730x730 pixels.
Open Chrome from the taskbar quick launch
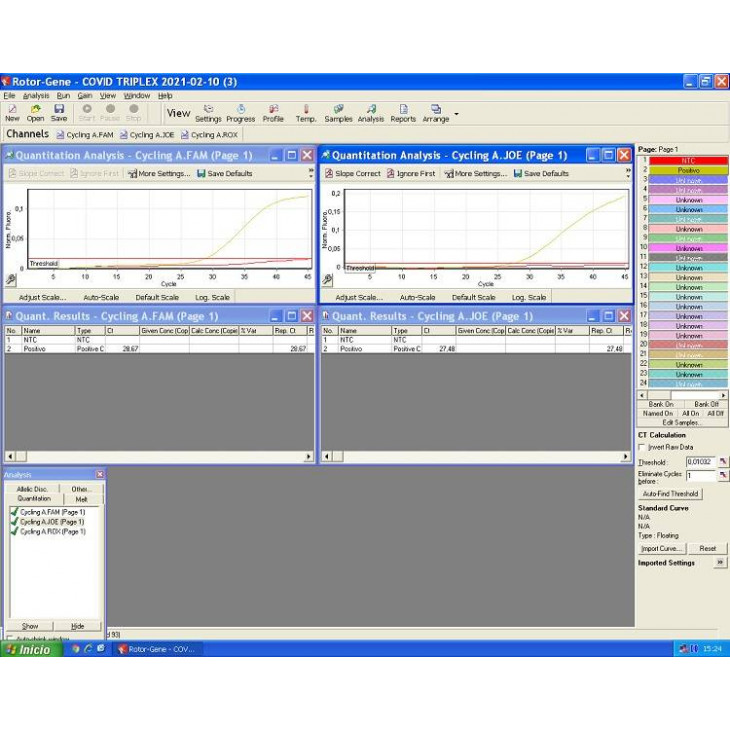pyautogui.click(x=76, y=649)
